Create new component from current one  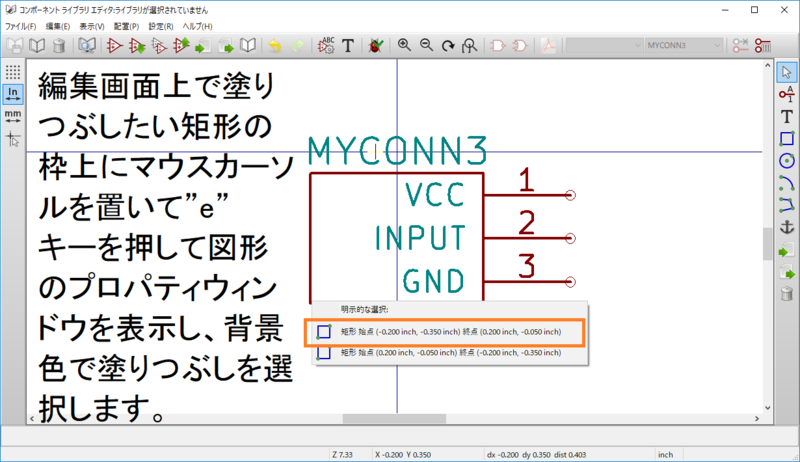coord(159,46)
